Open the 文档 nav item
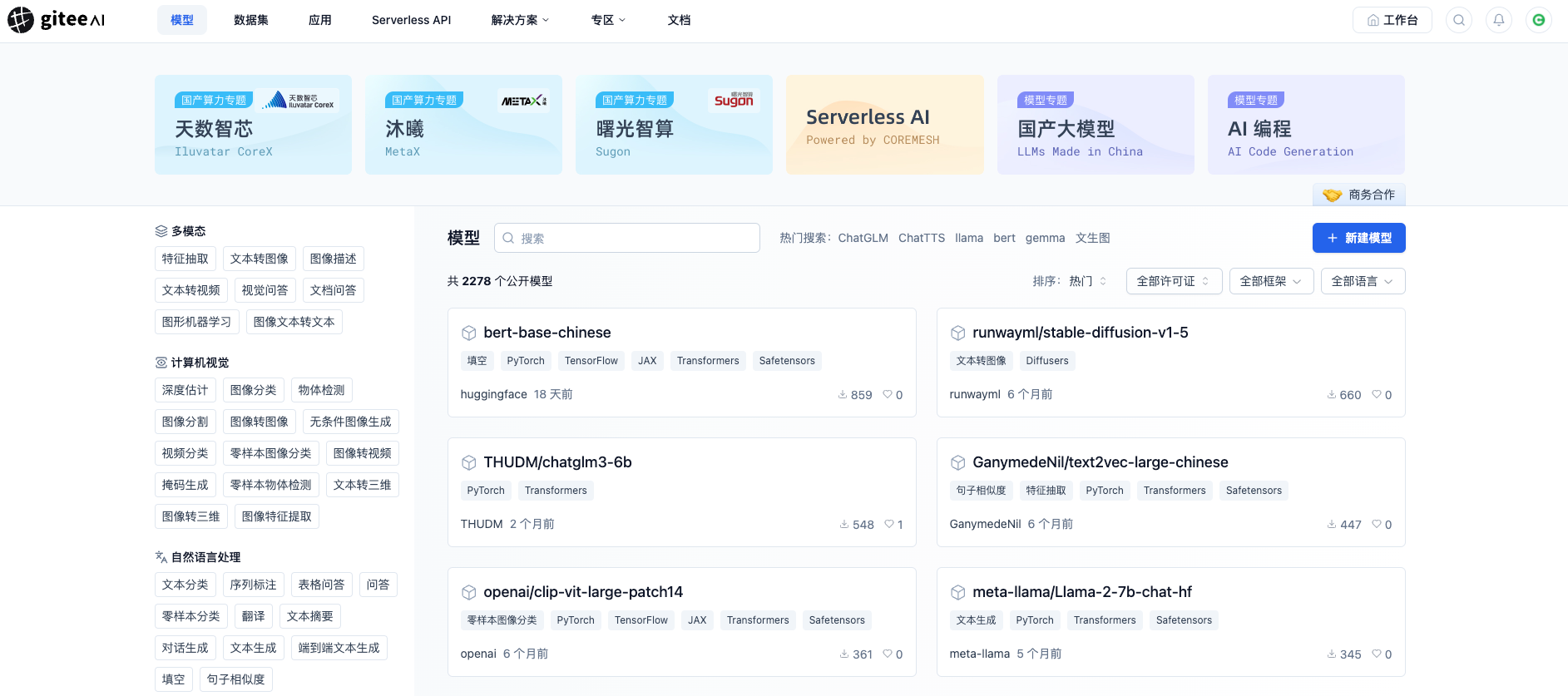 tap(680, 20)
